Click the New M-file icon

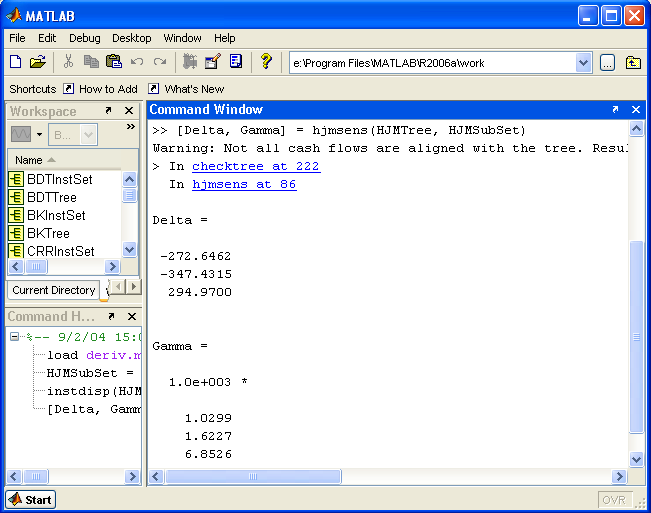pyautogui.click(x=16, y=62)
